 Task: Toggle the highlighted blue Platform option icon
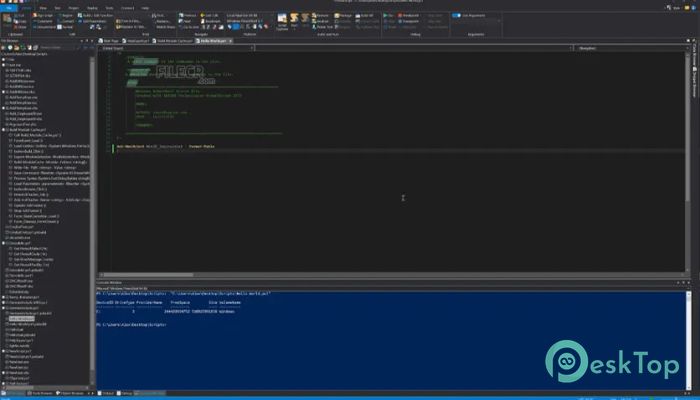(x=236, y=27)
